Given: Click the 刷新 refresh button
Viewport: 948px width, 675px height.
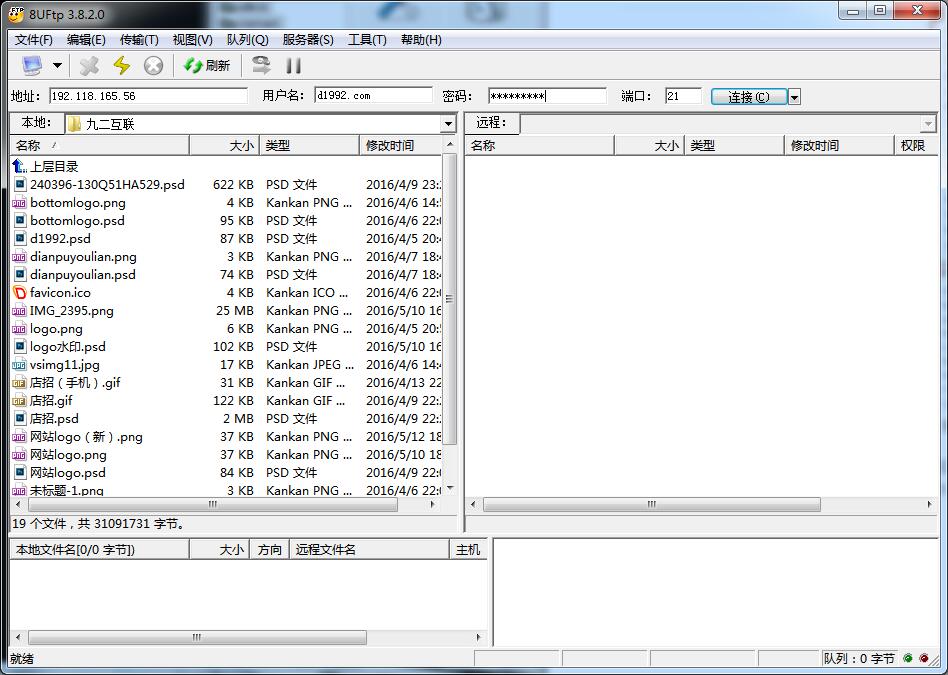Looking at the screenshot, I should [x=207, y=66].
